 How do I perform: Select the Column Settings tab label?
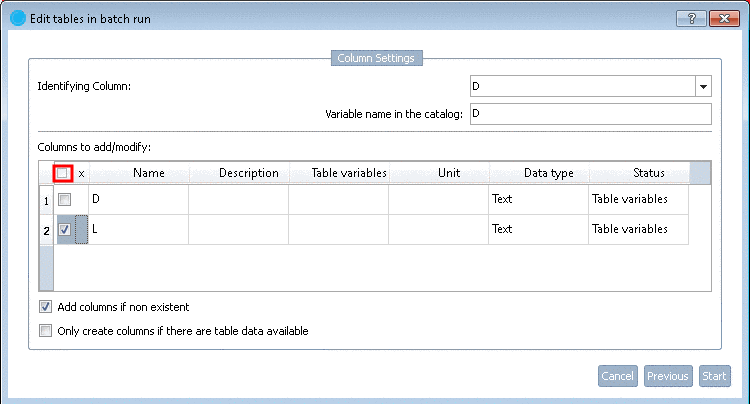click(376, 58)
